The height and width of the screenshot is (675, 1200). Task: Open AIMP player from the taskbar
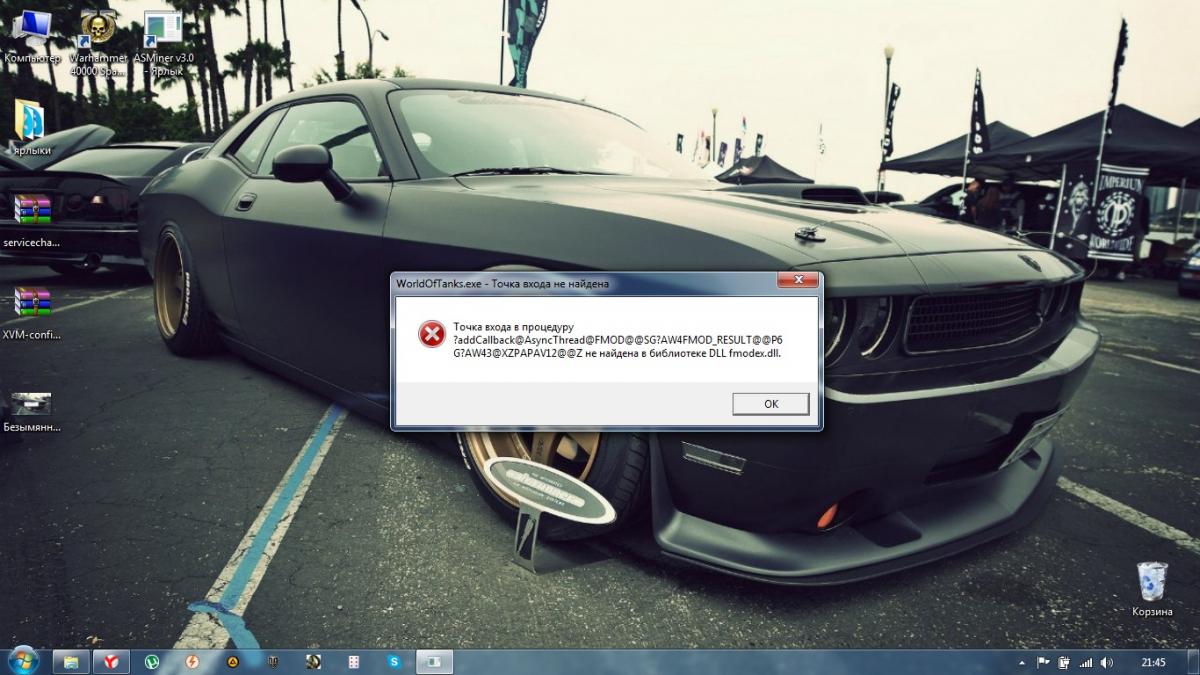coord(232,661)
